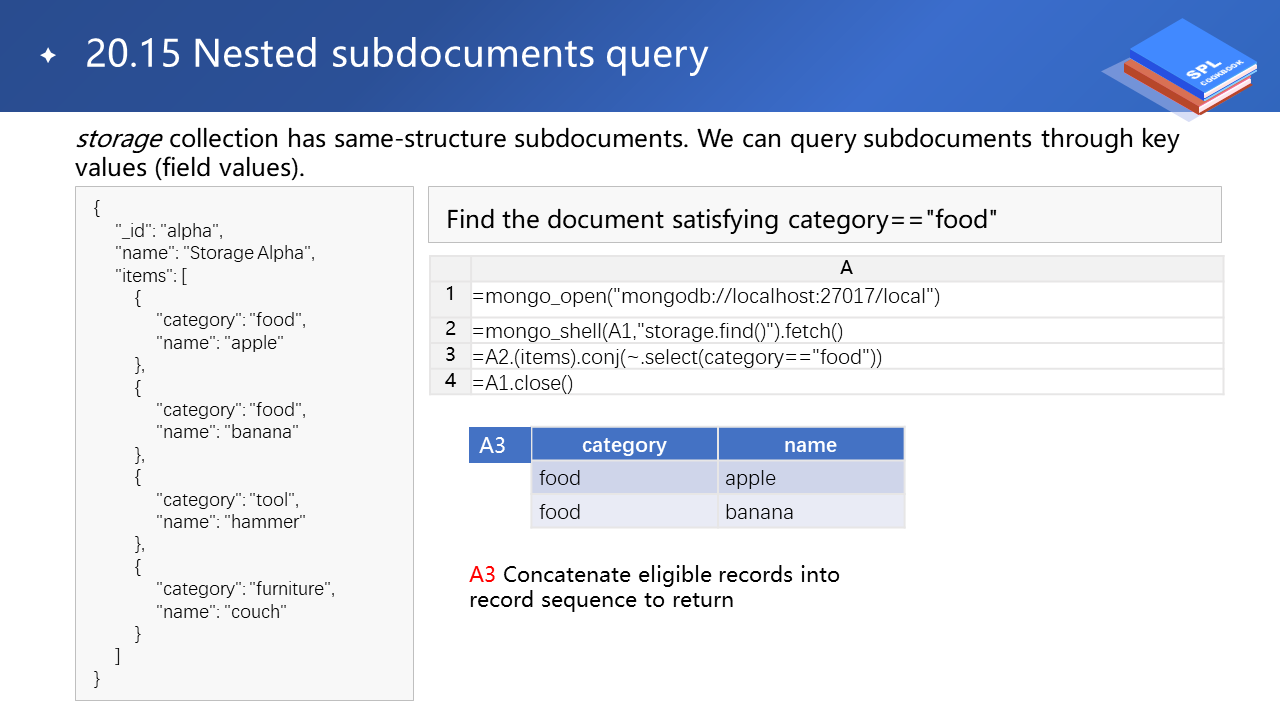This screenshot has height=720, width=1280.
Task: Click the "category" column header in result table
Action: coord(624,445)
